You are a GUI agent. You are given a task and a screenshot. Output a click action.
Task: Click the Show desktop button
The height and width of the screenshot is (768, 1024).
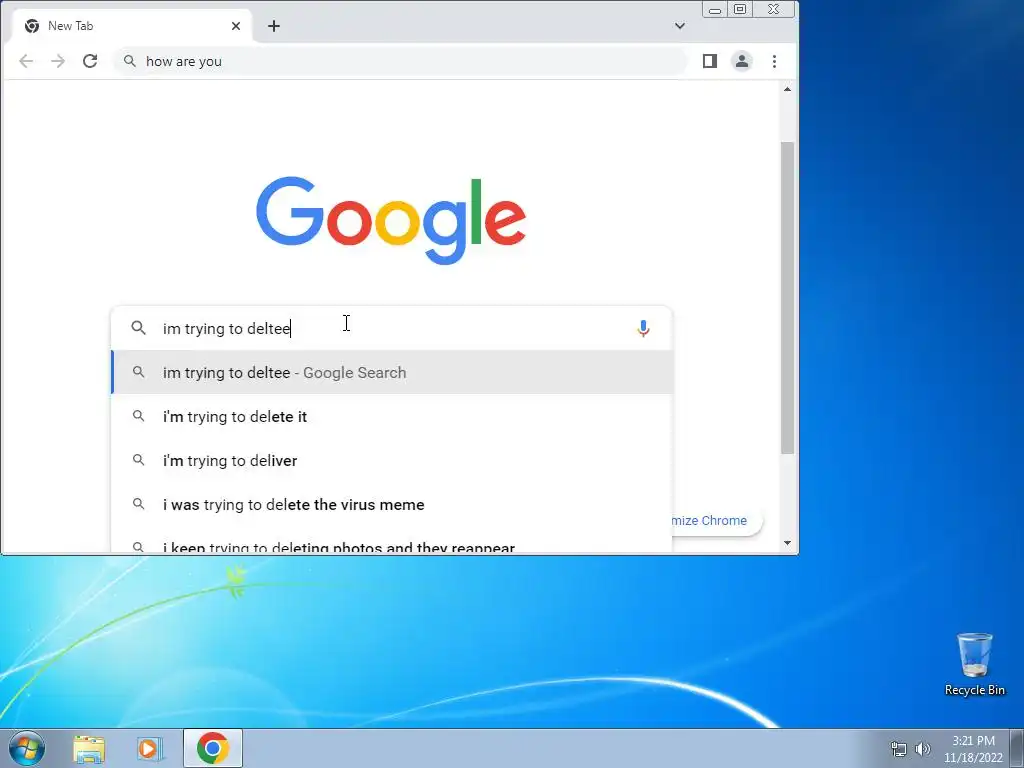[x=1017, y=748]
